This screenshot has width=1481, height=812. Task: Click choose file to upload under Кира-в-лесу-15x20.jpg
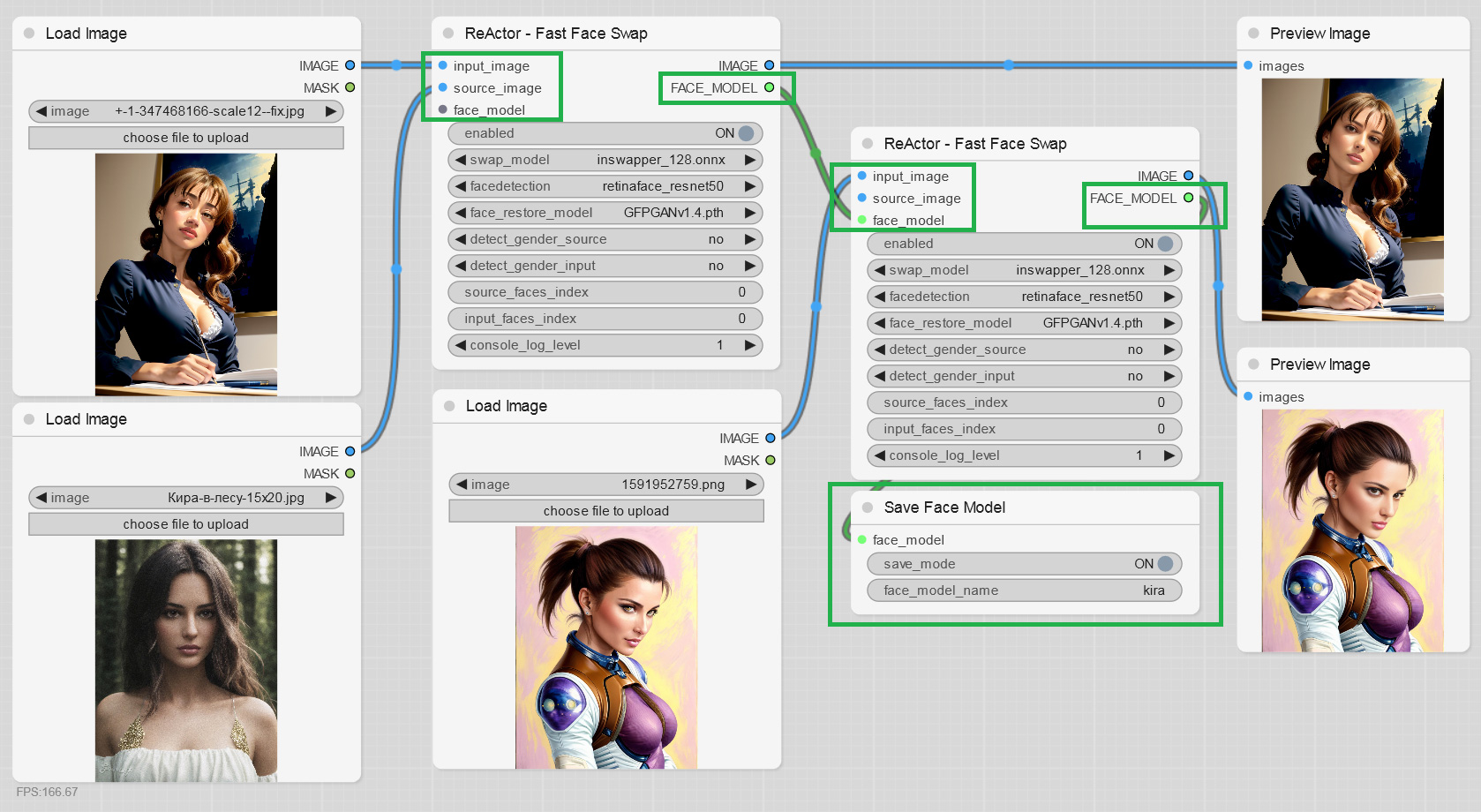(x=186, y=524)
